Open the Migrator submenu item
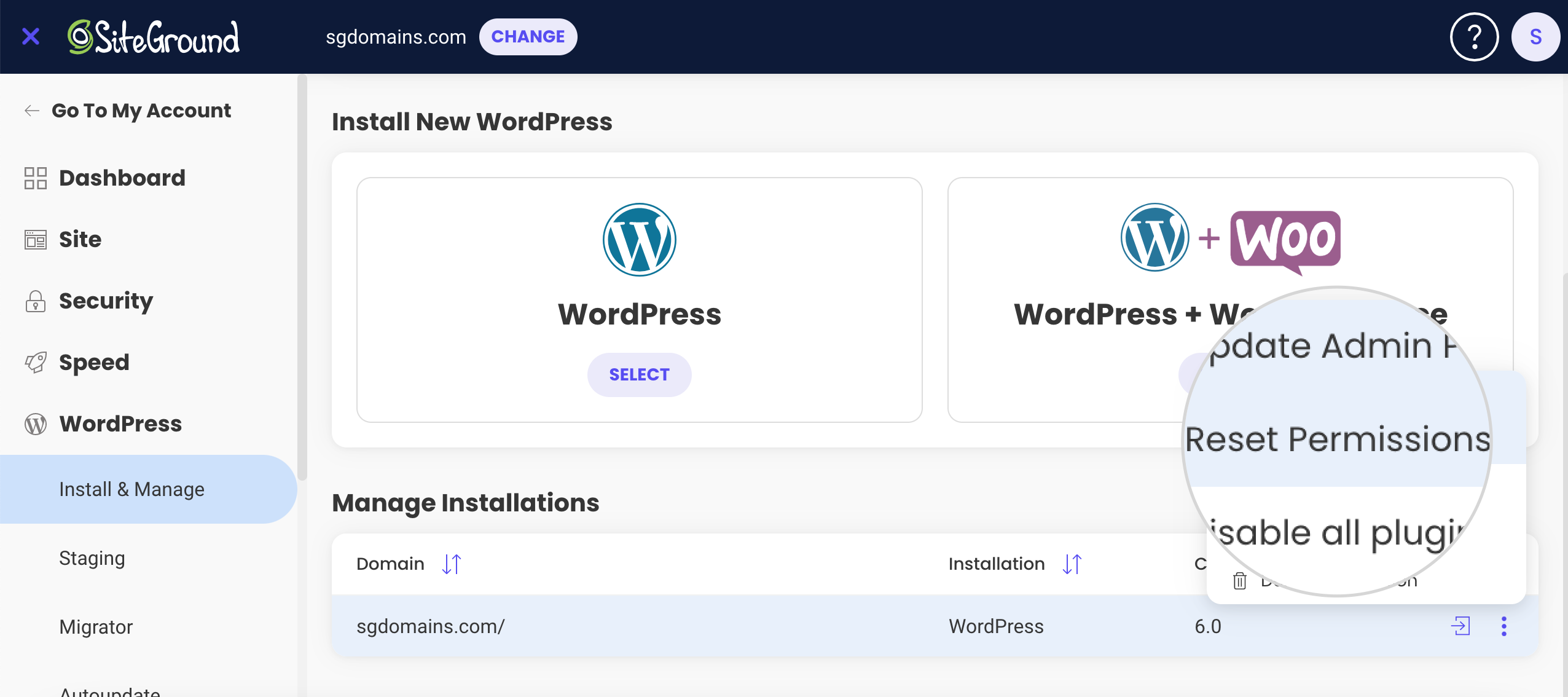This screenshot has height=697, width=1568. click(96, 627)
